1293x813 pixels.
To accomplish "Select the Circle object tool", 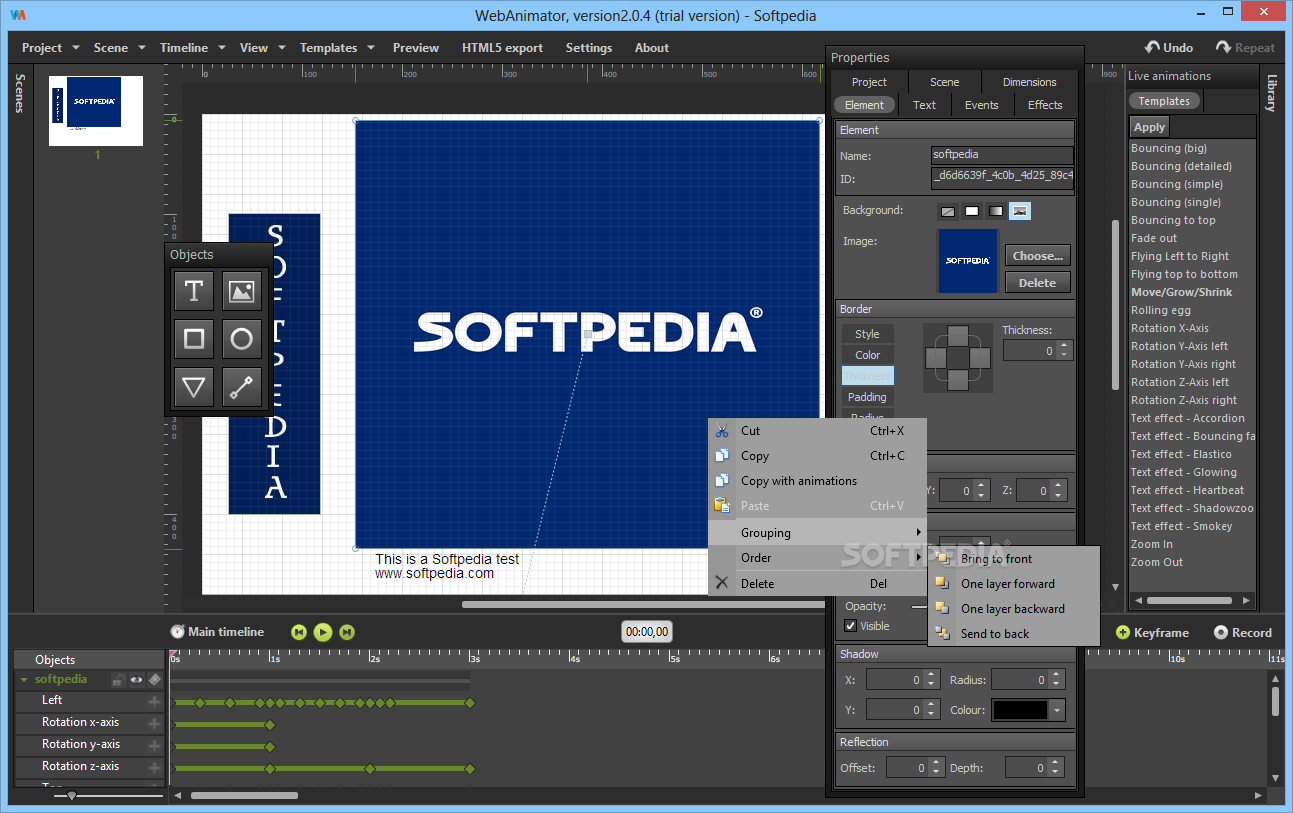I will point(241,339).
